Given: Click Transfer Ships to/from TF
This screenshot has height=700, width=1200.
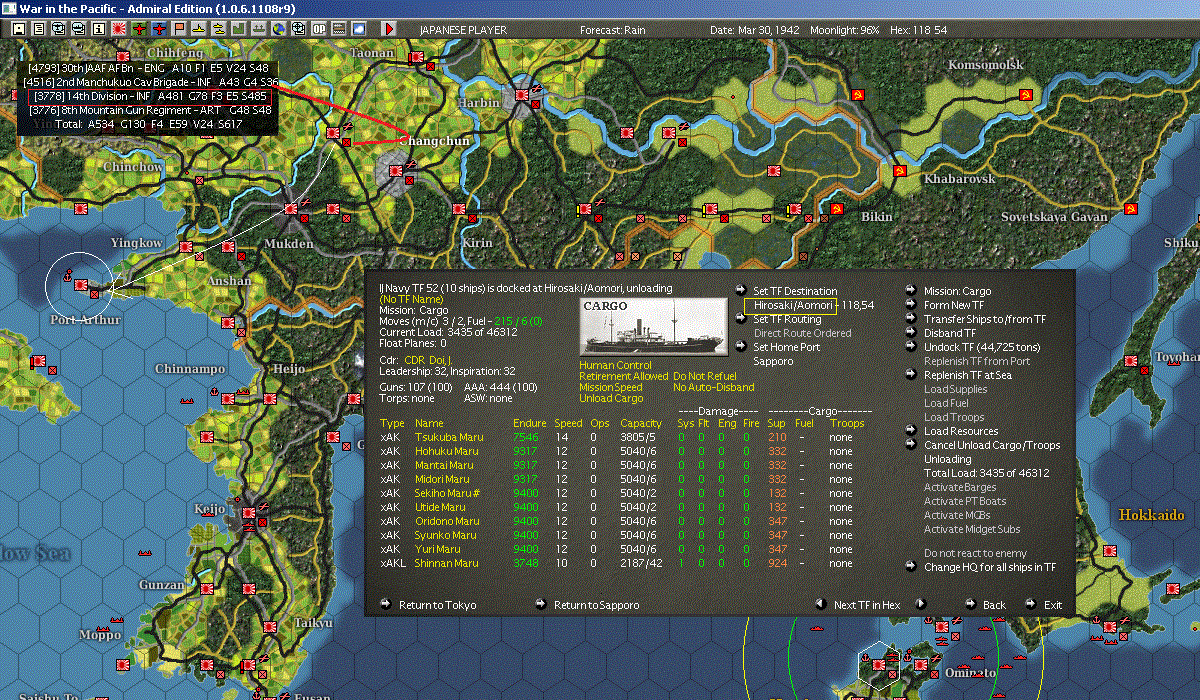Looking at the screenshot, I should [x=985, y=319].
